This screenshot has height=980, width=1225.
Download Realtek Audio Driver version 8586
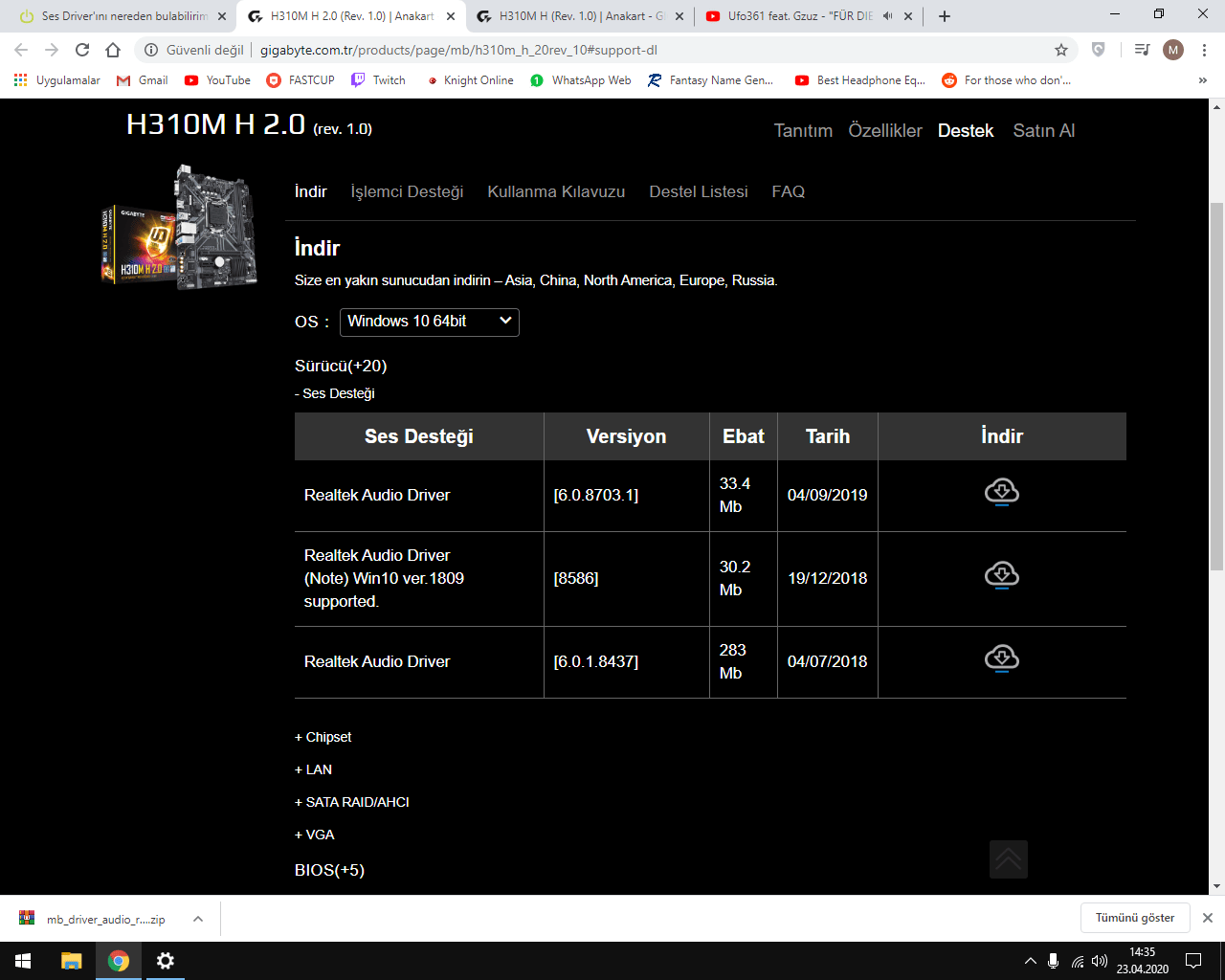(x=1002, y=576)
